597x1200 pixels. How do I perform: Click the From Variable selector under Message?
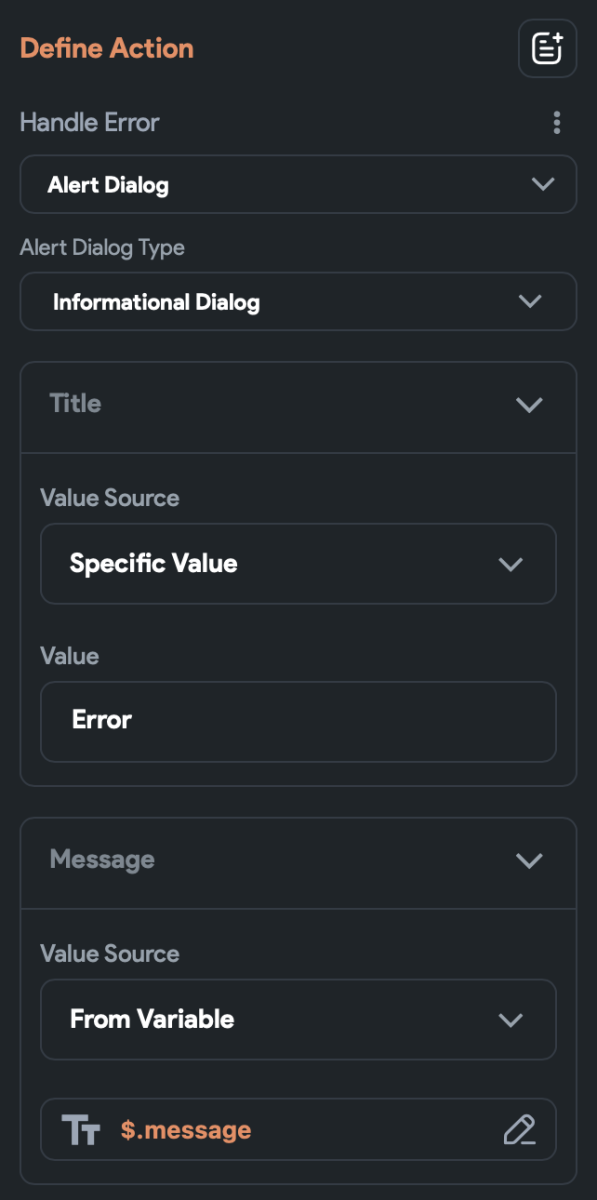coord(298,1019)
